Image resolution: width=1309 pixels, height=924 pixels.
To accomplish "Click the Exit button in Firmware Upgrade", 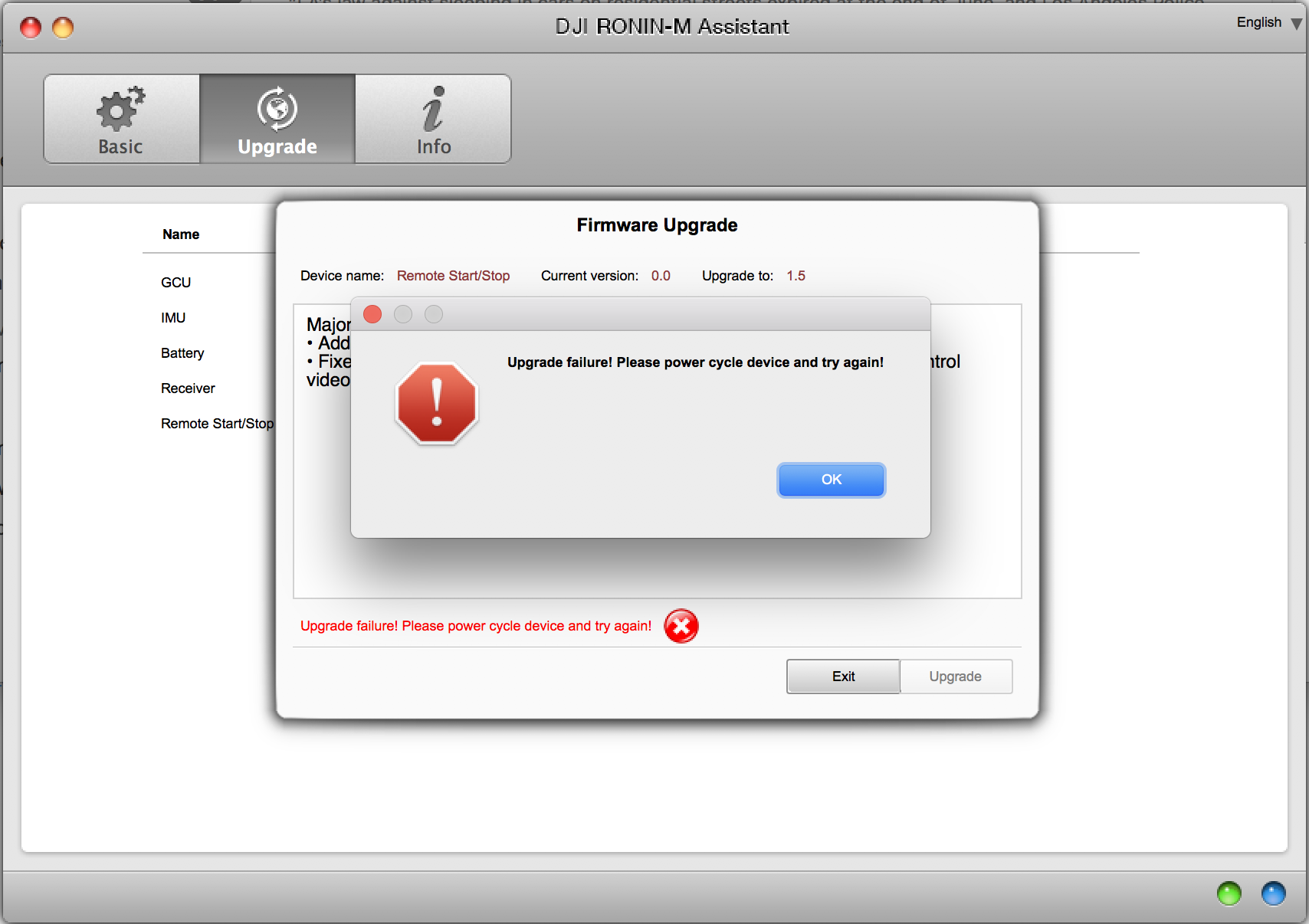I will (843, 677).
